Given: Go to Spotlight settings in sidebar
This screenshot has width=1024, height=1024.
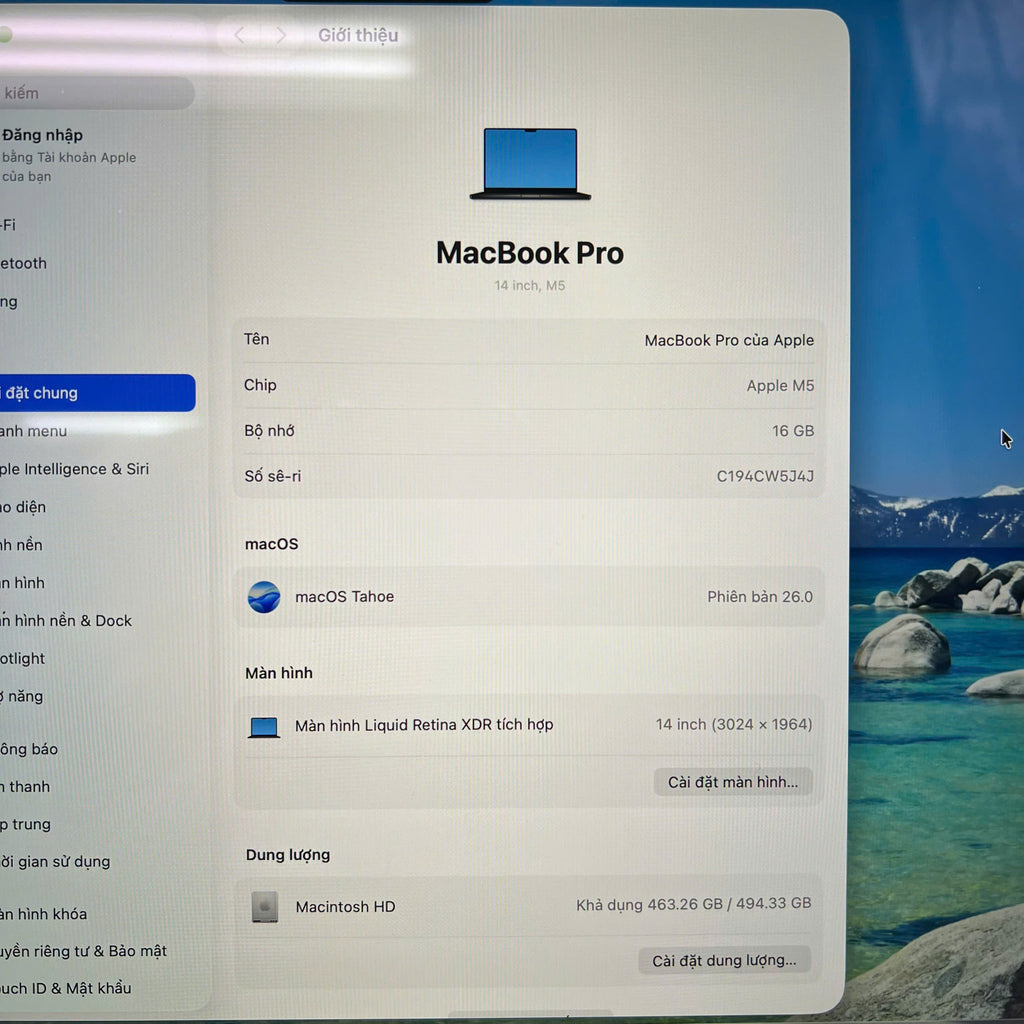Looking at the screenshot, I should tap(24, 659).
